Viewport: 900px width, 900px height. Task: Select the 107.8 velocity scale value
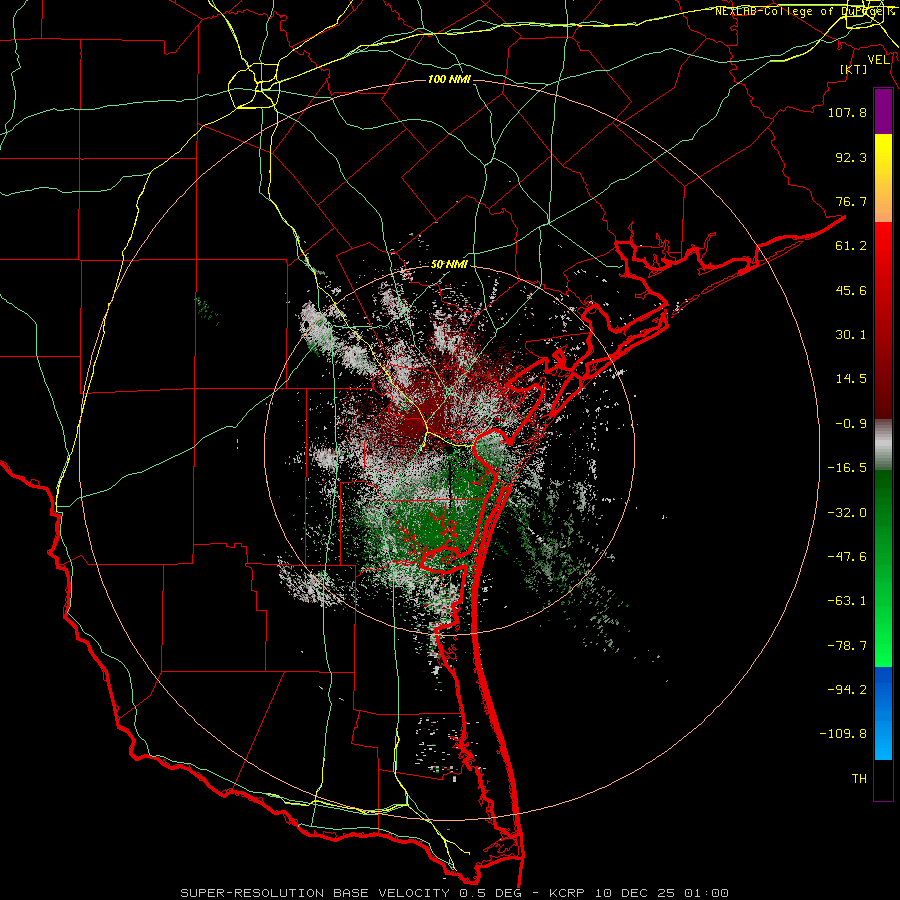click(x=847, y=112)
